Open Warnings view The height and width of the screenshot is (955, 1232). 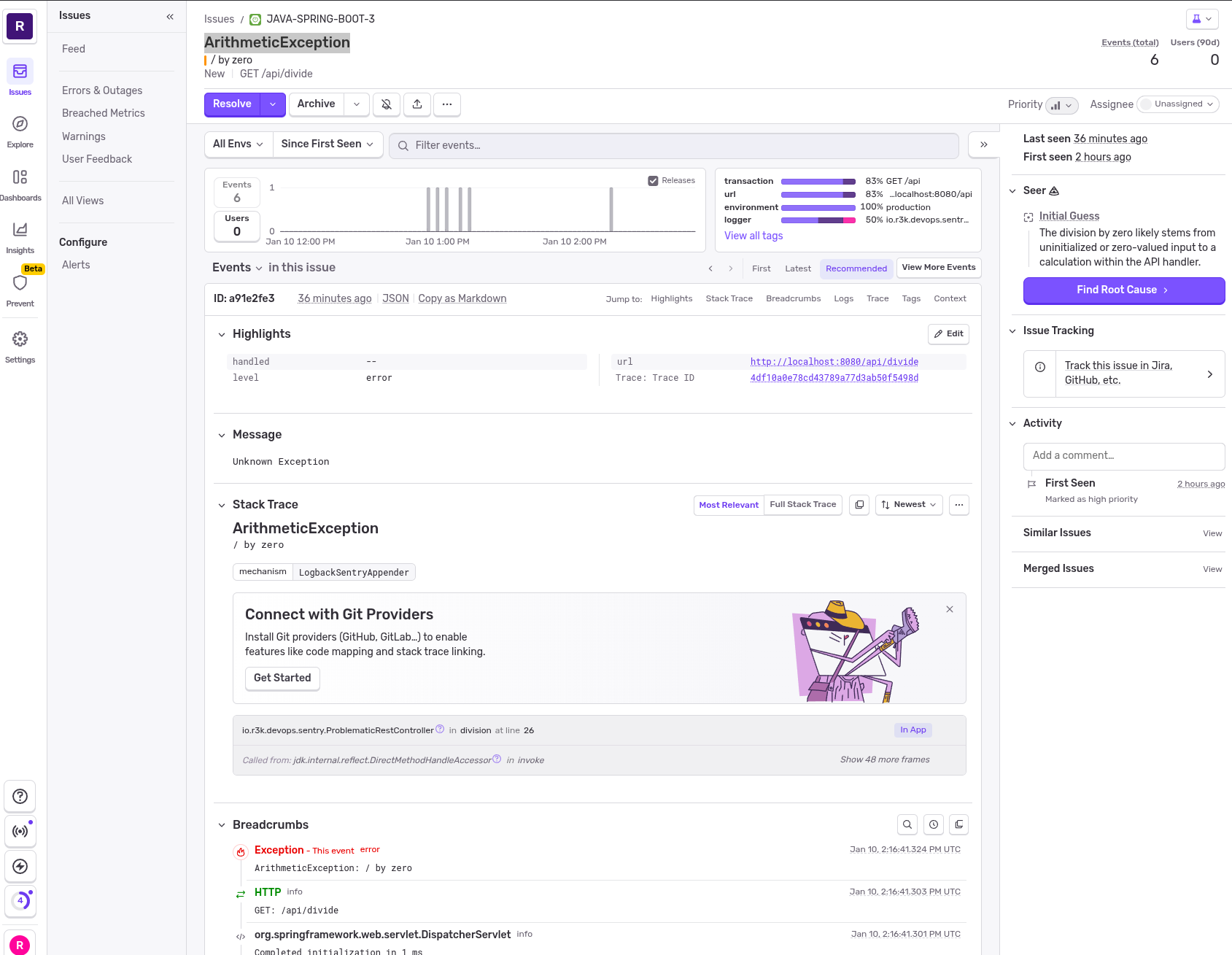point(84,136)
